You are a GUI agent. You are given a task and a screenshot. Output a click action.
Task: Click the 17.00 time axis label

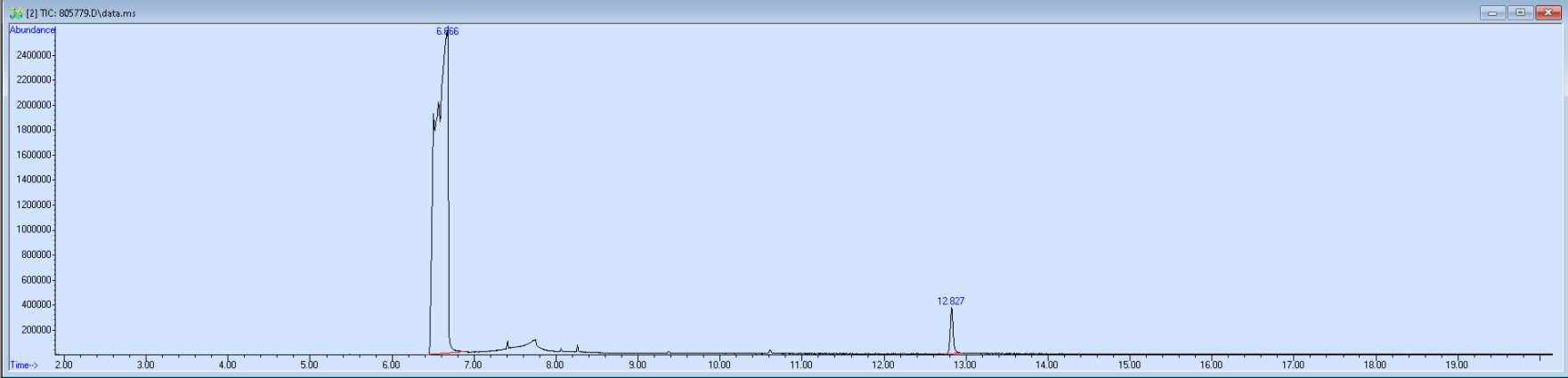[x=1293, y=365]
